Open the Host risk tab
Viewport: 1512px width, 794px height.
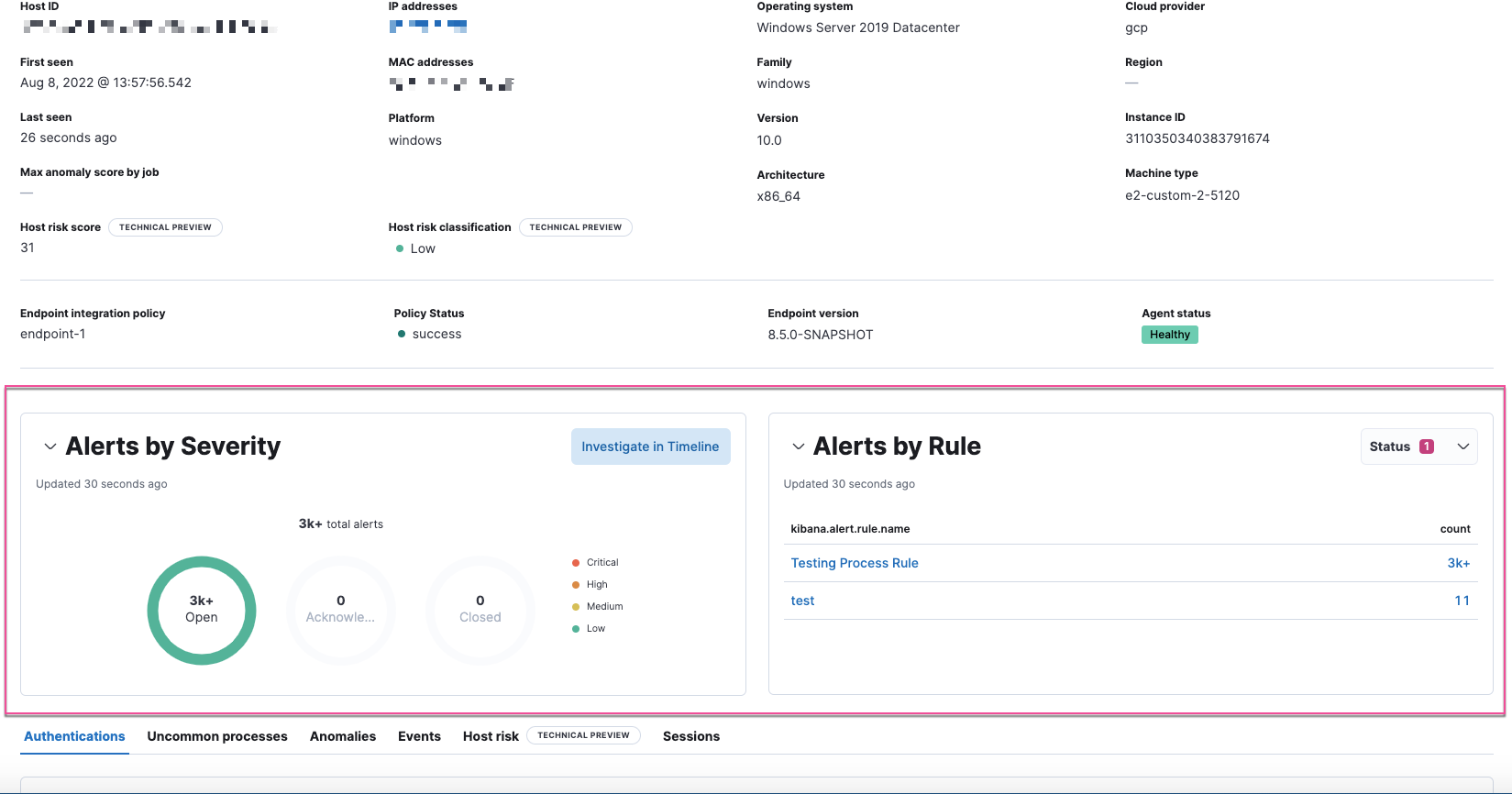491,736
